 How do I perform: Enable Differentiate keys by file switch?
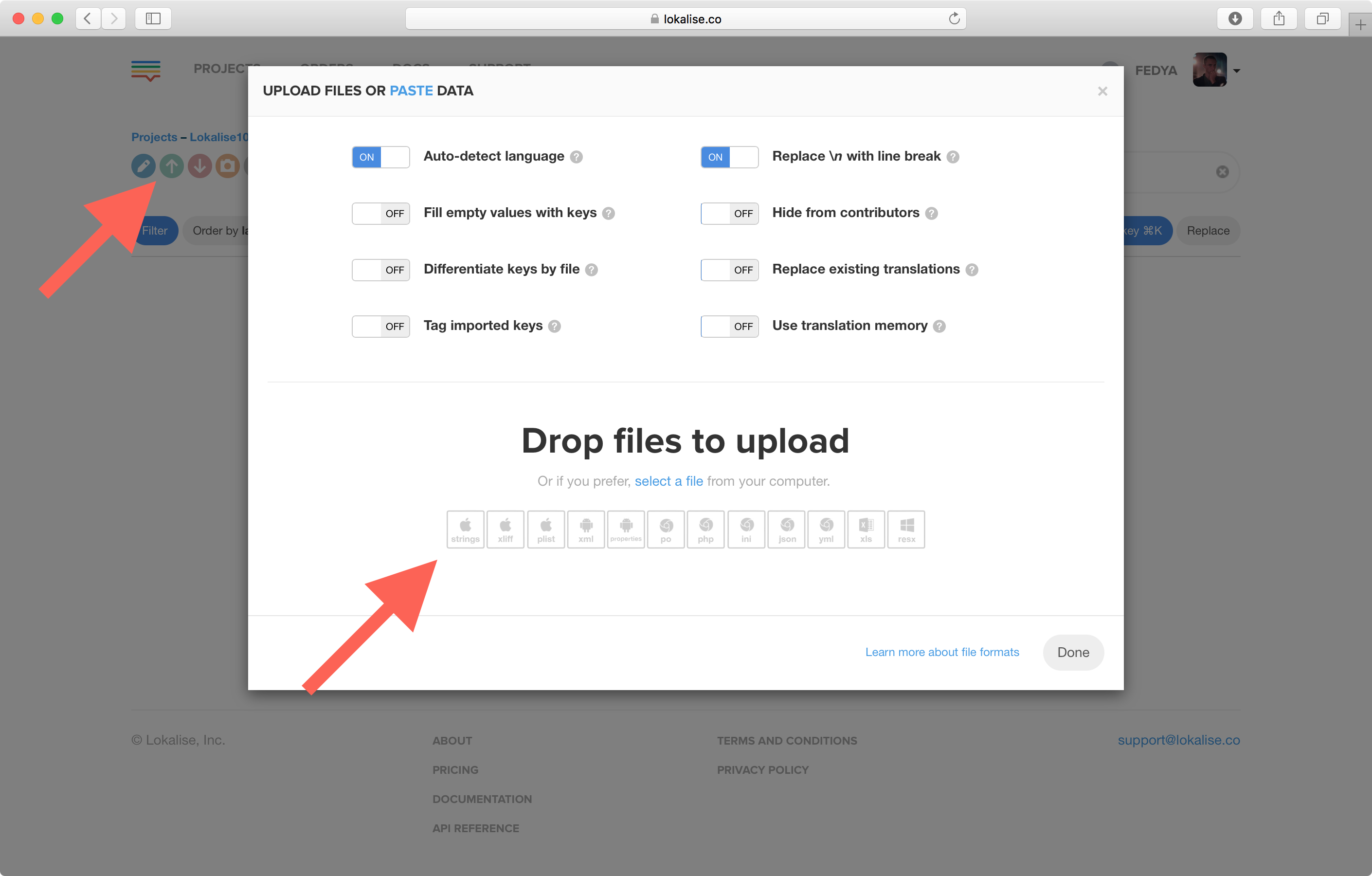tap(380, 270)
